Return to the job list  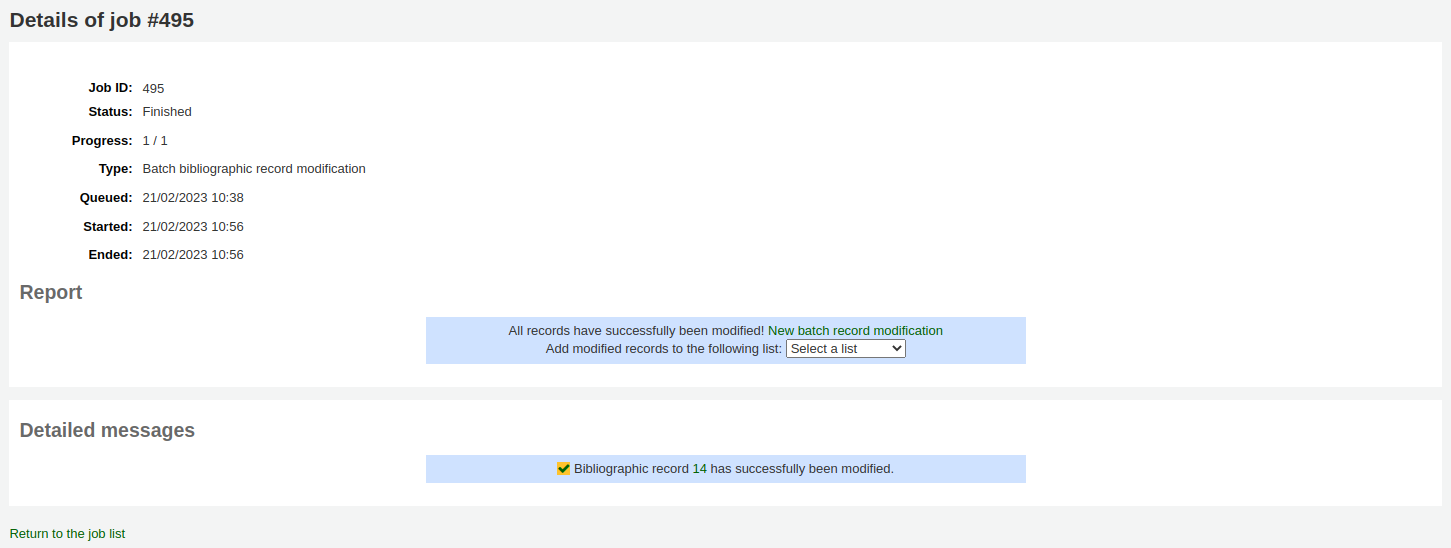[x=67, y=534]
